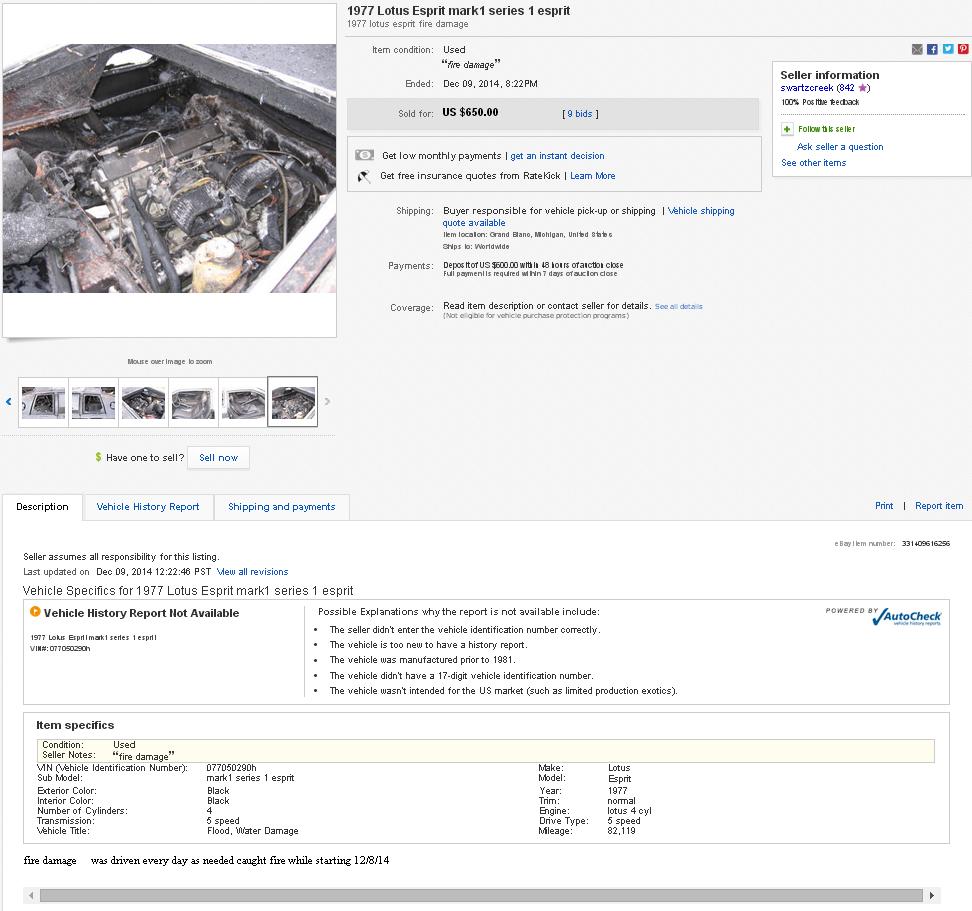The height and width of the screenshot is (911, 972).
Task: Share listing on Twitter icon
Action: pyautogui.click(x=948, y=49)
